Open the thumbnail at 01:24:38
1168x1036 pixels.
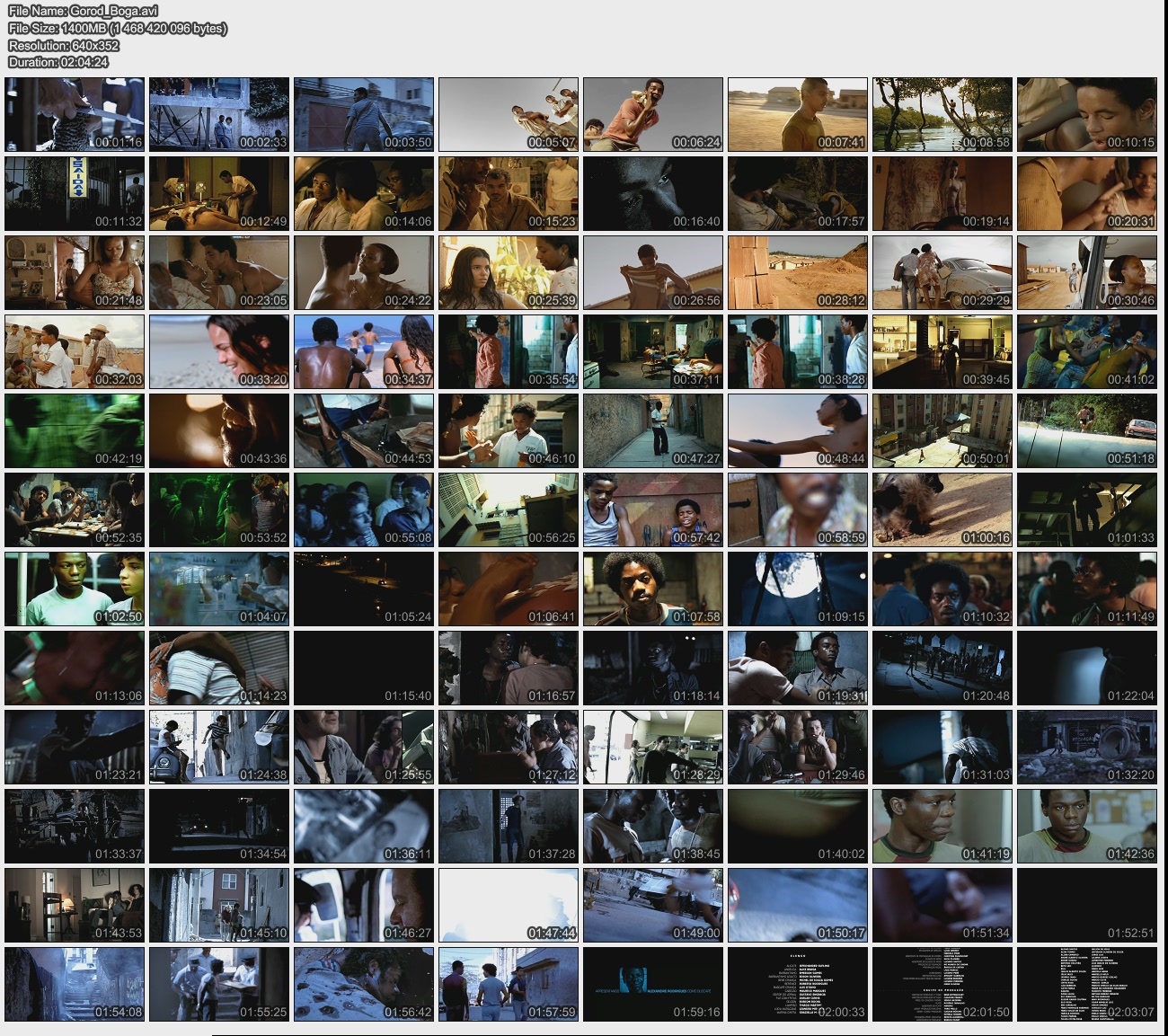(219, 747)
